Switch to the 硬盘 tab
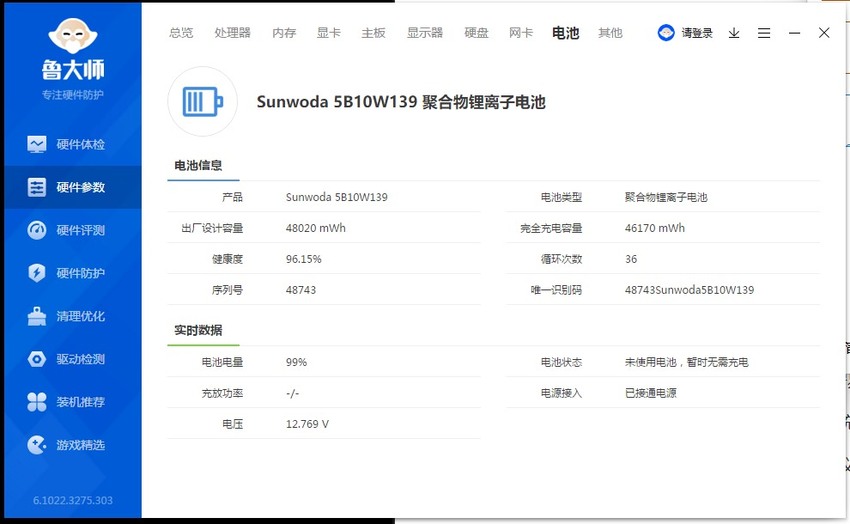 tap(476, 33)
